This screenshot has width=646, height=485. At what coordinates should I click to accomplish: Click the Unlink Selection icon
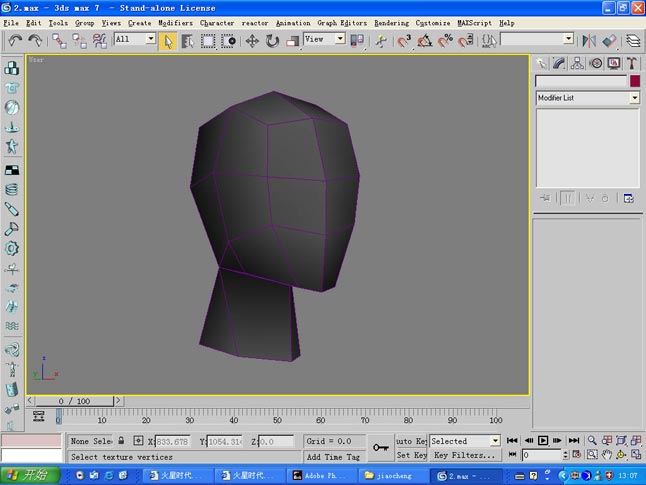(x=80, y=40)
